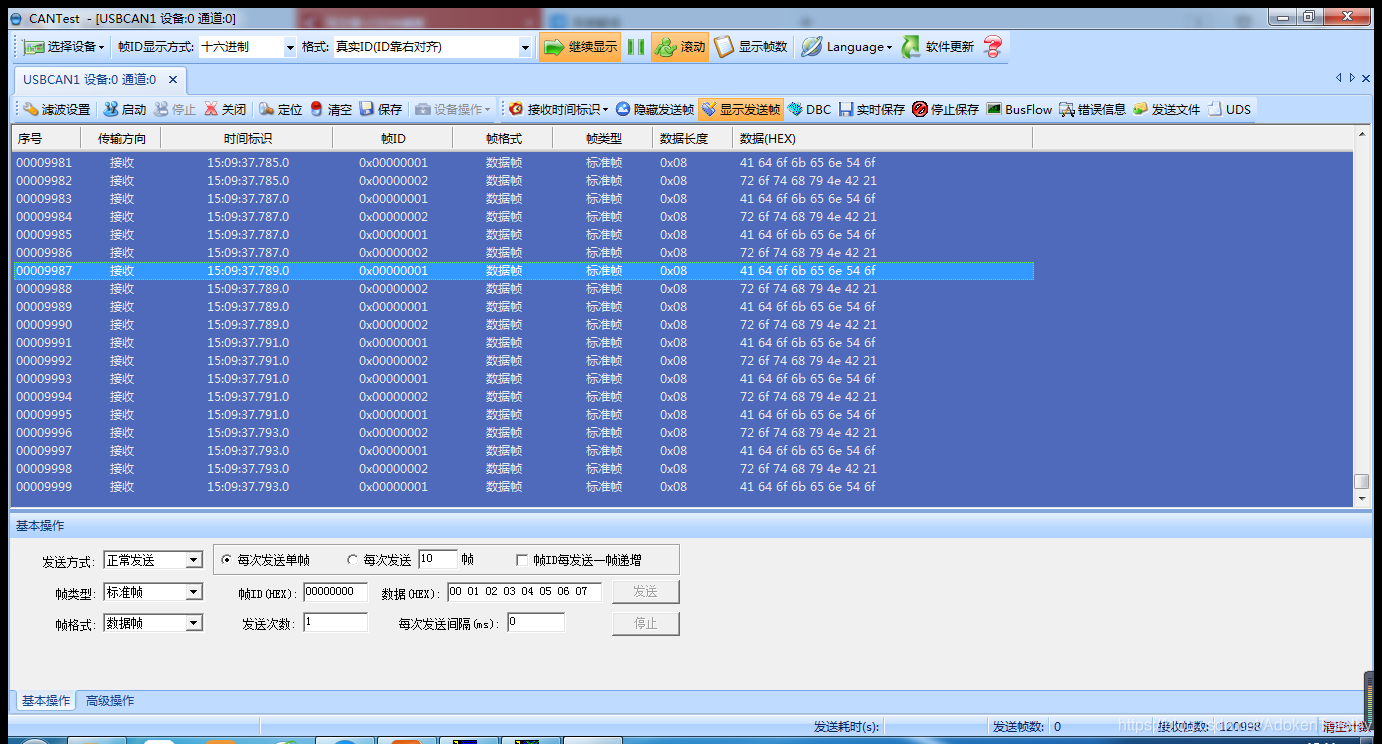Click the 数据长度 column header
This screenshot has width=1382, height=744.
pyautogui.click(x=693, y=138)
